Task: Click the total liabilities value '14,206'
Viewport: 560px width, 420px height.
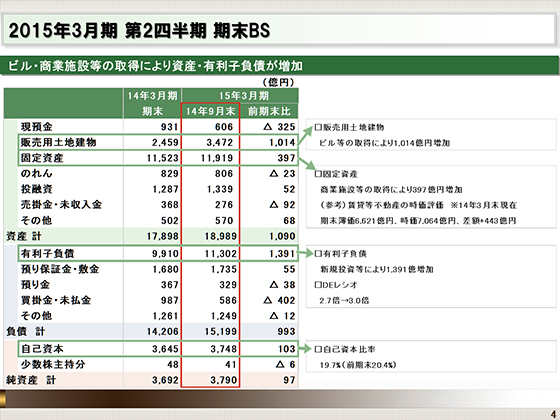Action: click(x=162, y=332)
